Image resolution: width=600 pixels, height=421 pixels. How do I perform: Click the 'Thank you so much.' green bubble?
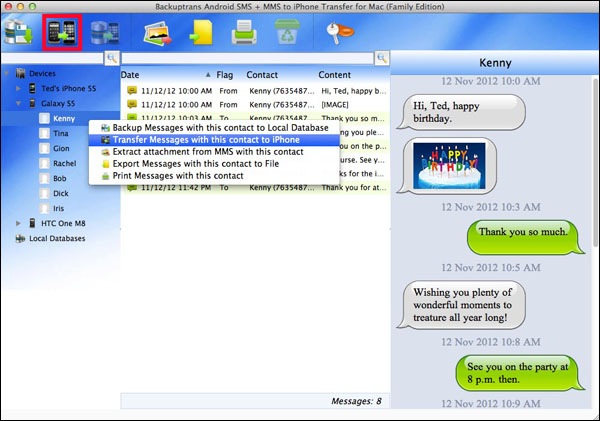525,237
